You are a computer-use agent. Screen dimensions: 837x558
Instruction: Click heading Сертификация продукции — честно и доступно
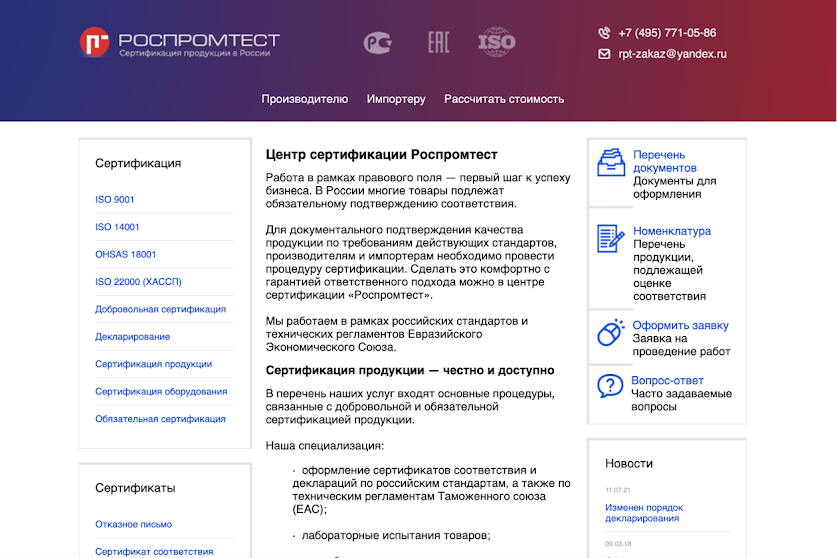point(410,370)
